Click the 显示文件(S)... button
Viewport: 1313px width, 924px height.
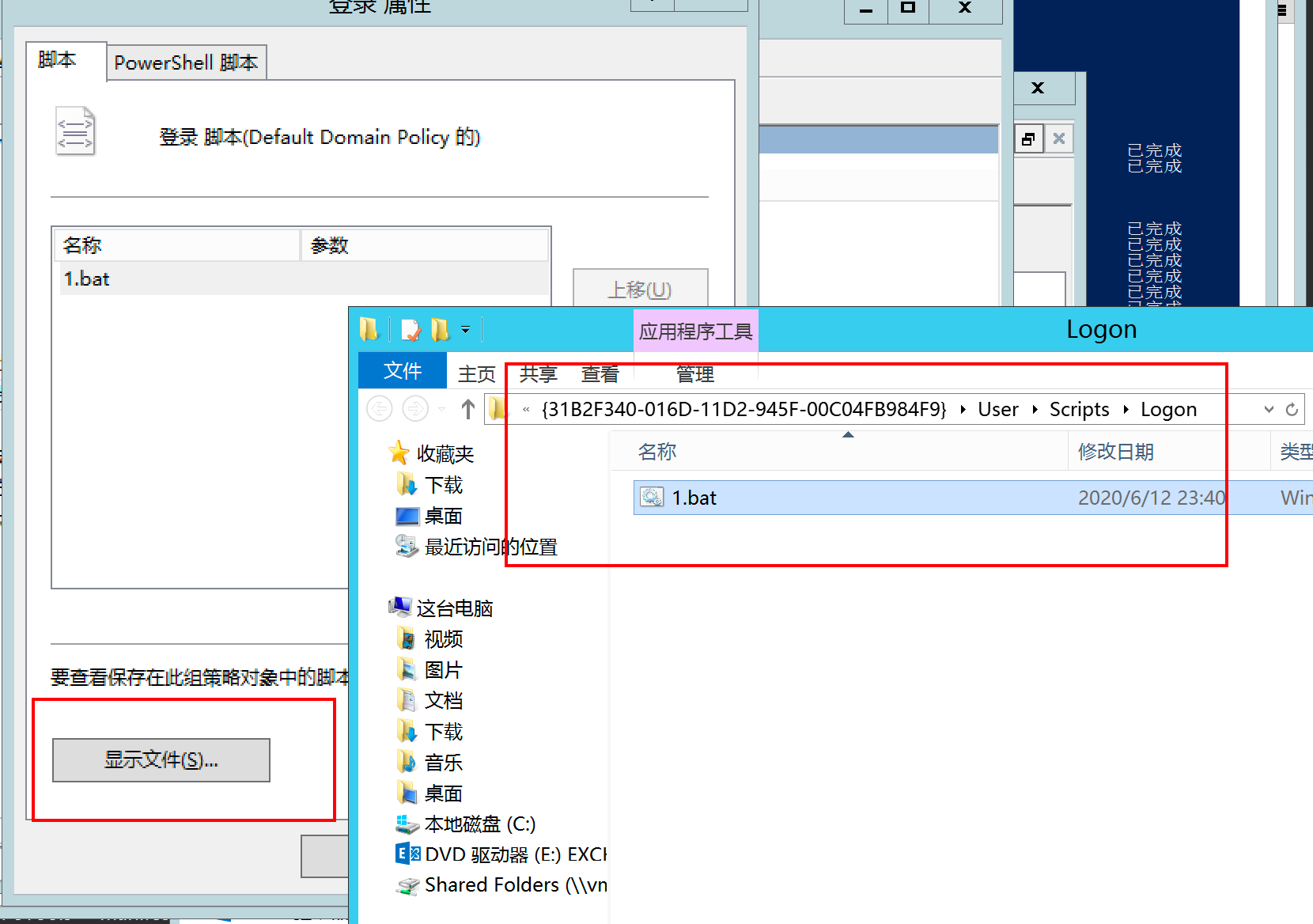pos(161,760)
